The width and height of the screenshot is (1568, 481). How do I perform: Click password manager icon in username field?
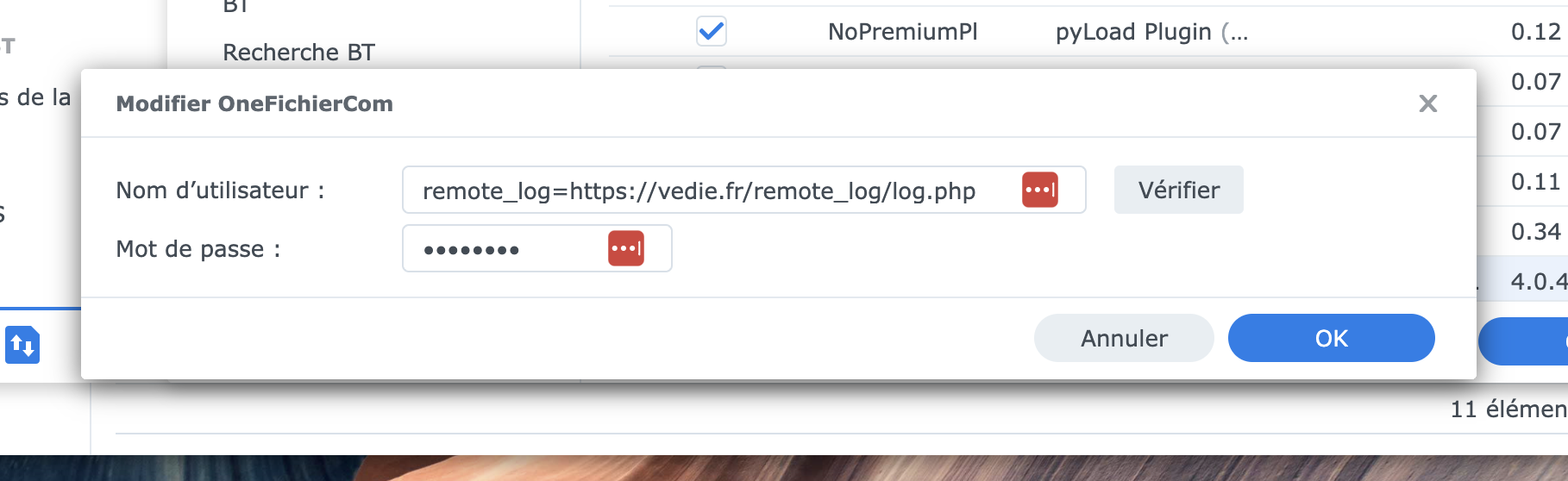1040,190
